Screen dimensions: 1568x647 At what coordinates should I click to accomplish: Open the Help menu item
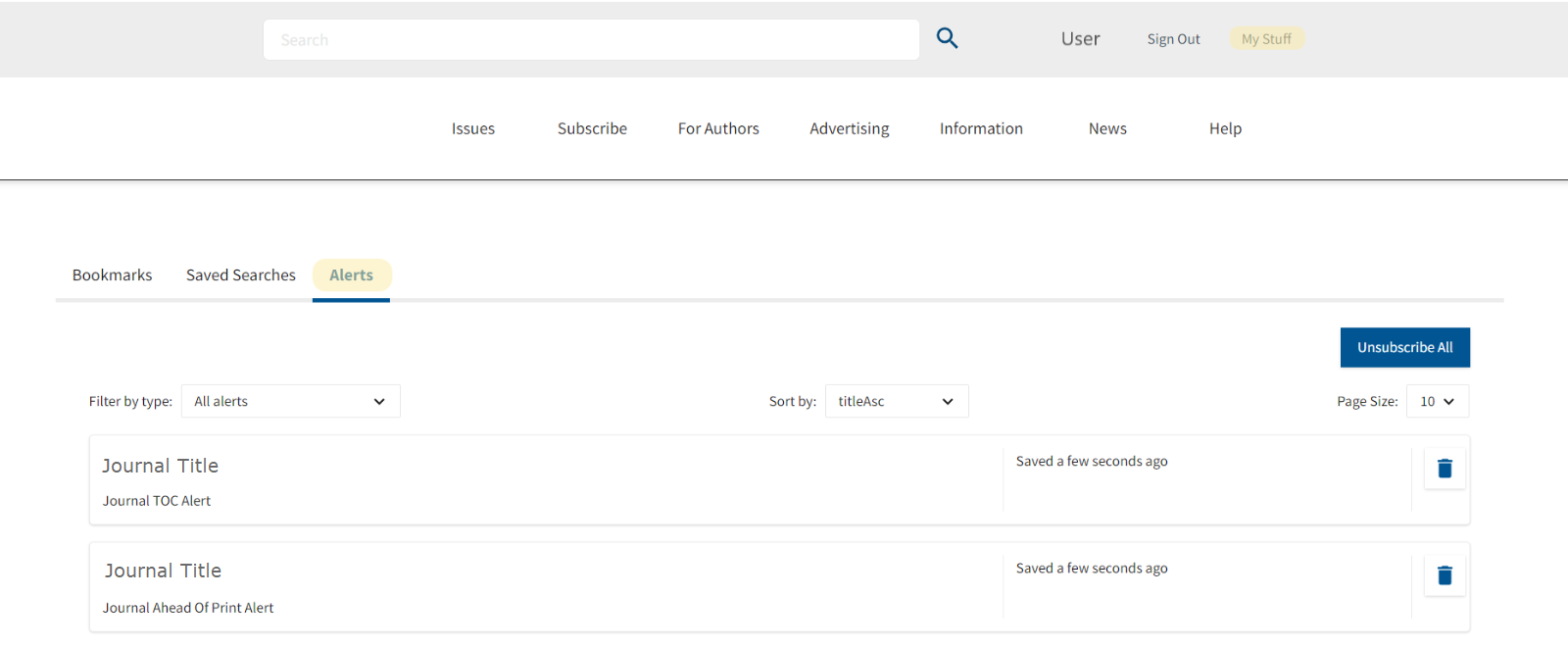(x=1225, y=128)
